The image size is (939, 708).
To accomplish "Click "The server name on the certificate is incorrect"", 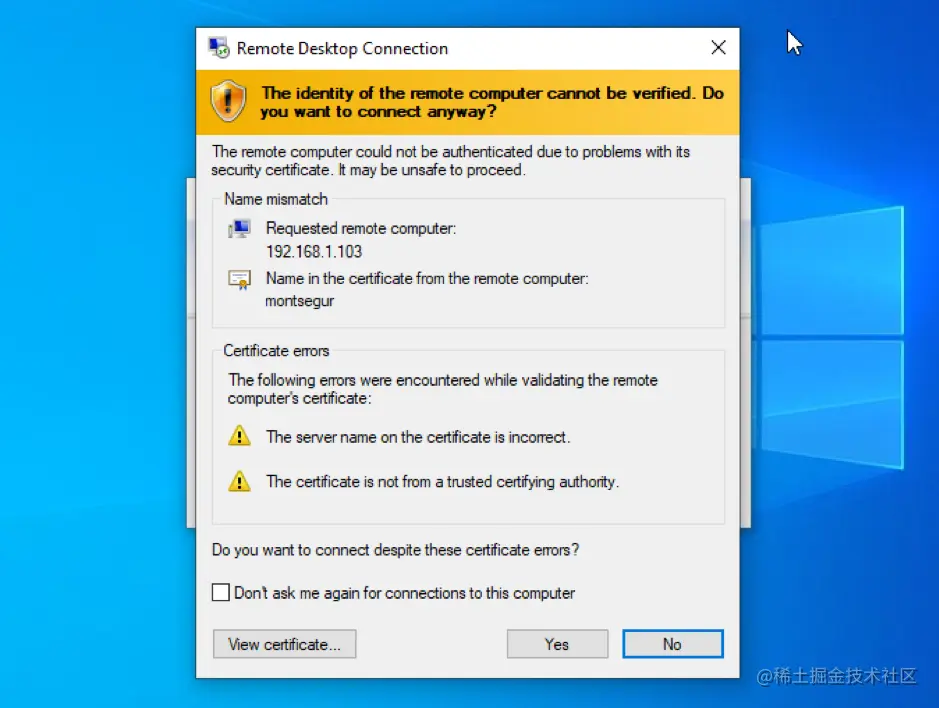I will (418, 437).
